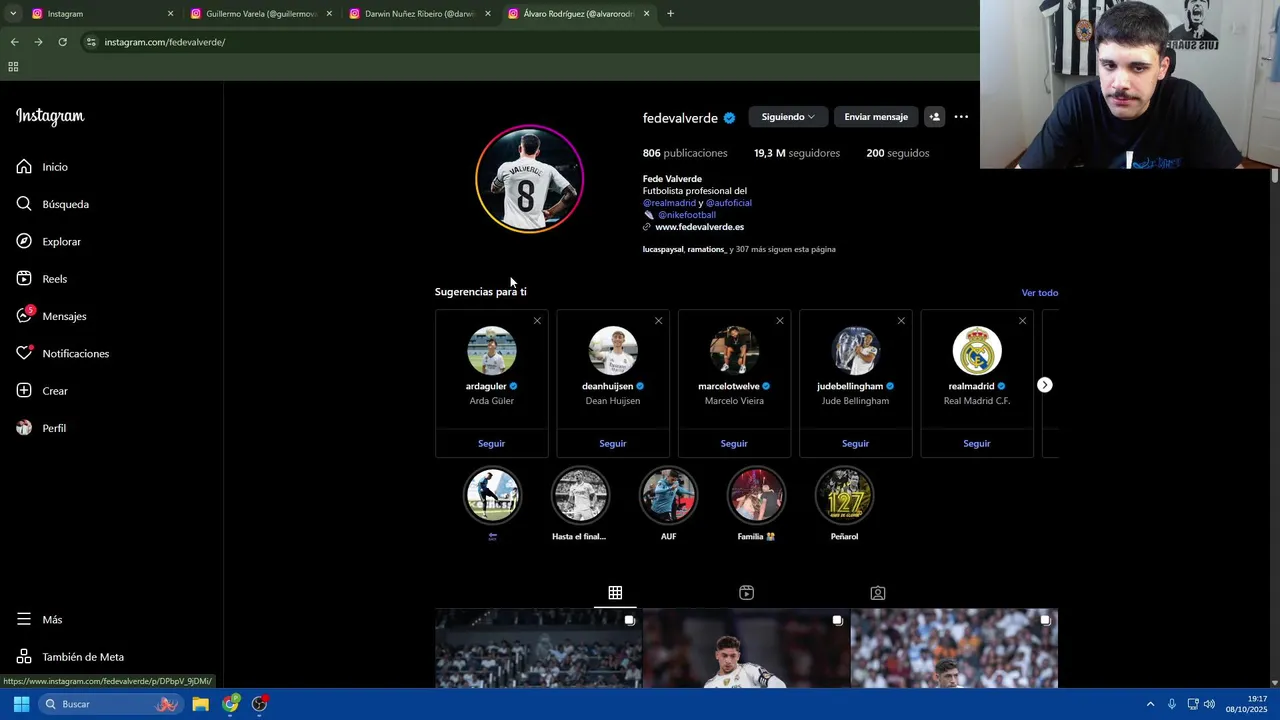
Task: Open the three-dot options menu on profile
Action: click(x=961, y=117)
